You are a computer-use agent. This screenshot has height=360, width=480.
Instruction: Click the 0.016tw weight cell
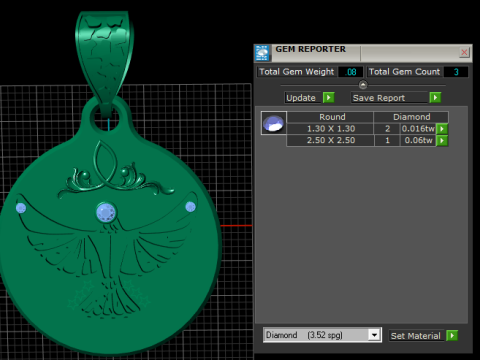(418, 129)
